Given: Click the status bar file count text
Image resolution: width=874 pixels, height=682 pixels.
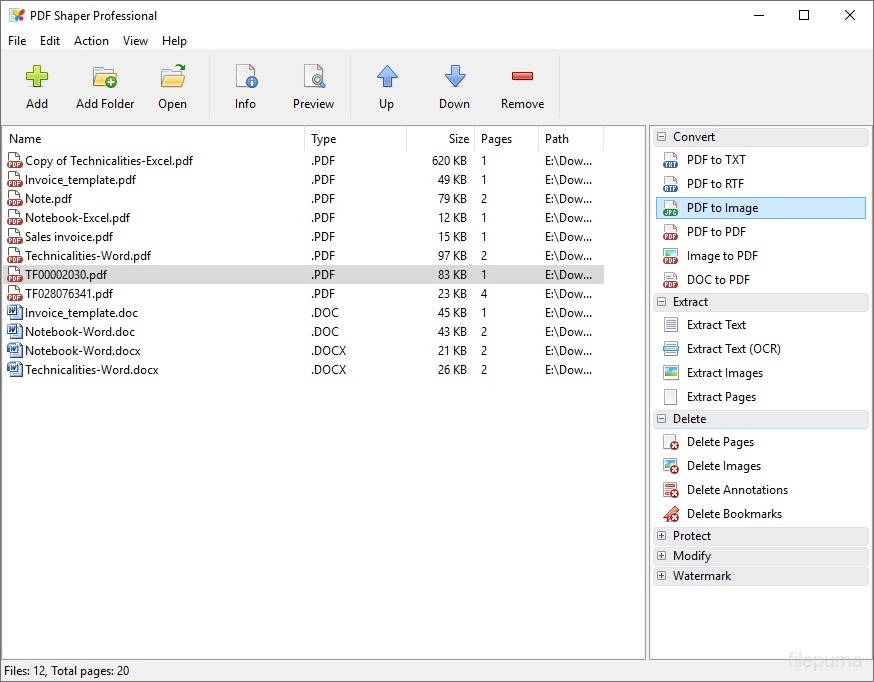Looking at the screenshot, I should [x=67, y=671].
